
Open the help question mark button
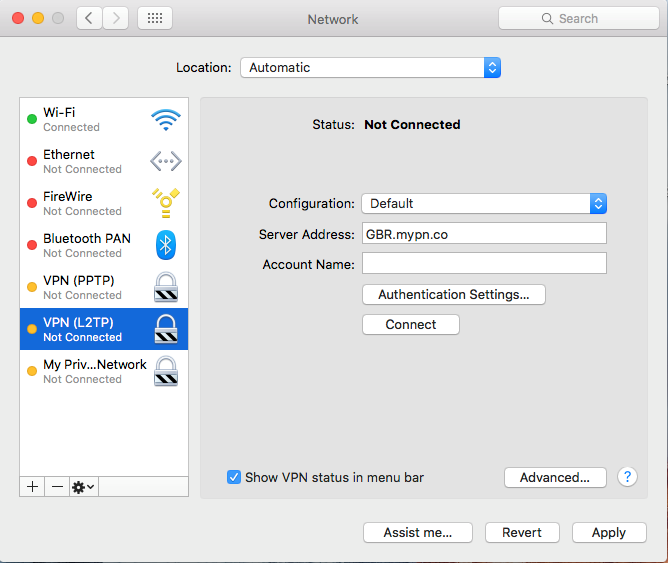[x=627, y=477]
